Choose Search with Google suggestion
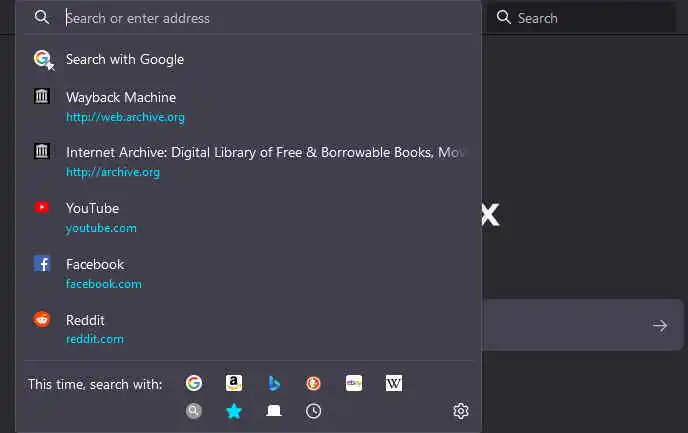688x433 pixels. (x=249, y=59)
